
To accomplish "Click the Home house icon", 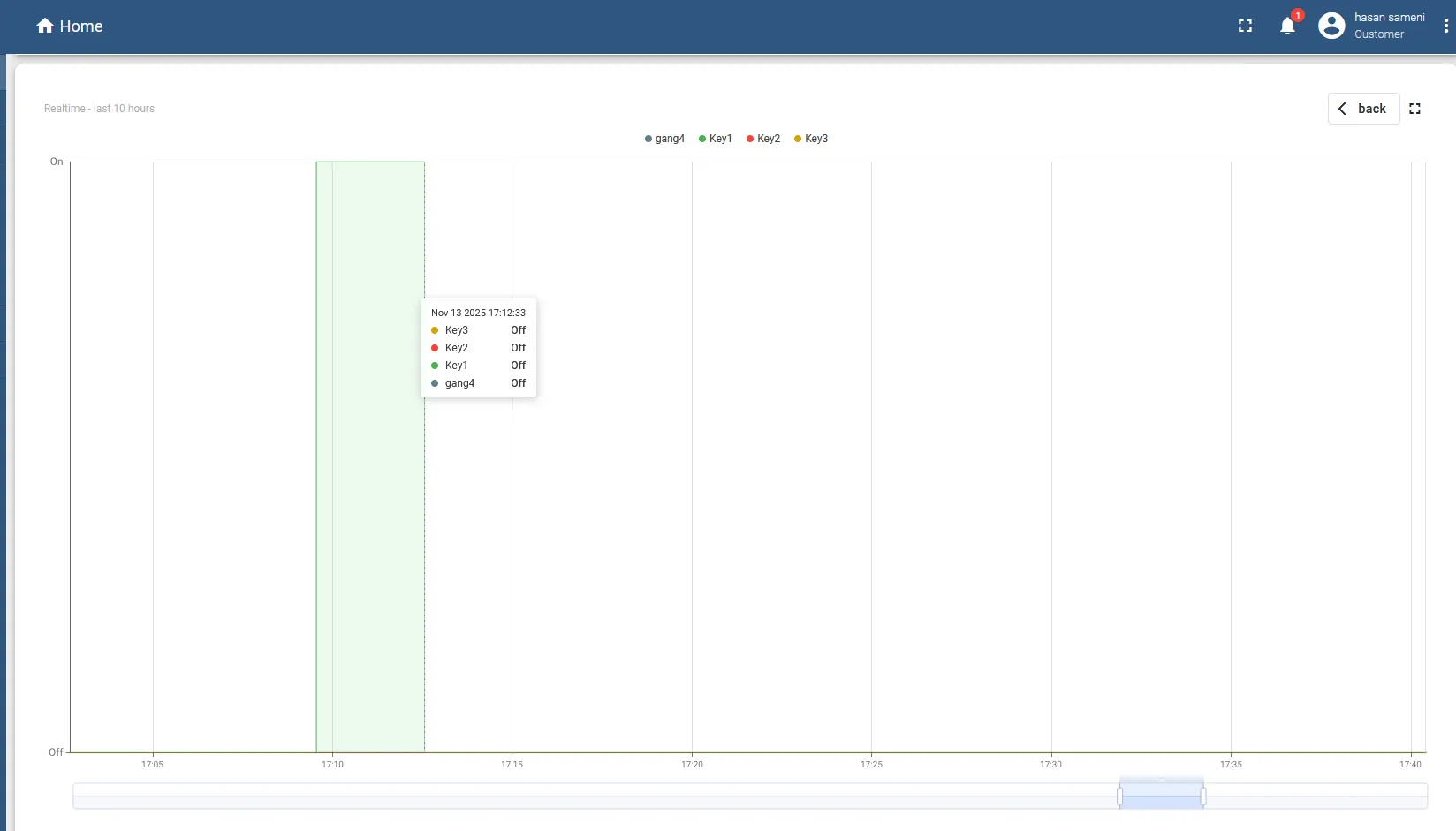I will [45, 26].
